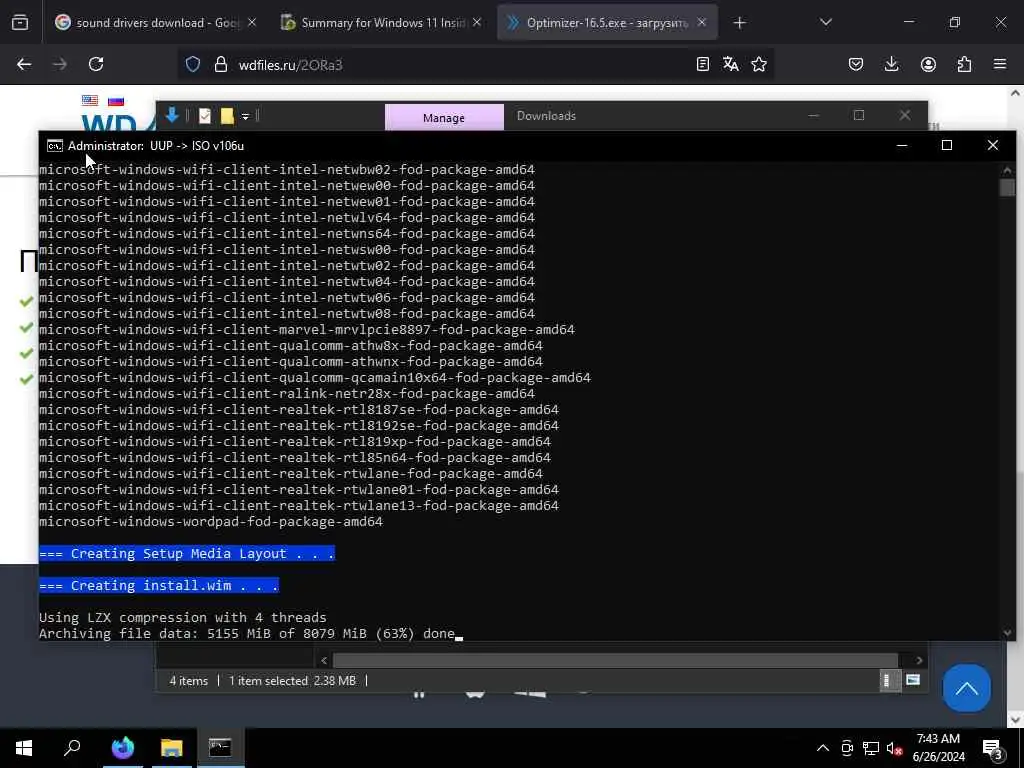Expand the list all tabs dropdown
The height and width of the screenshot is (768, 1024).
click(825, 22)
